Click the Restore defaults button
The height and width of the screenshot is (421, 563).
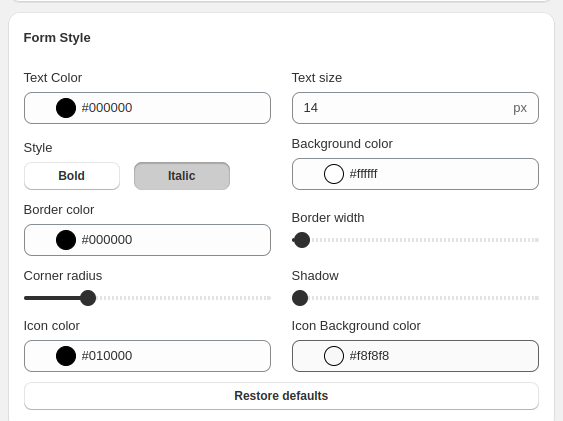(282, 396)
